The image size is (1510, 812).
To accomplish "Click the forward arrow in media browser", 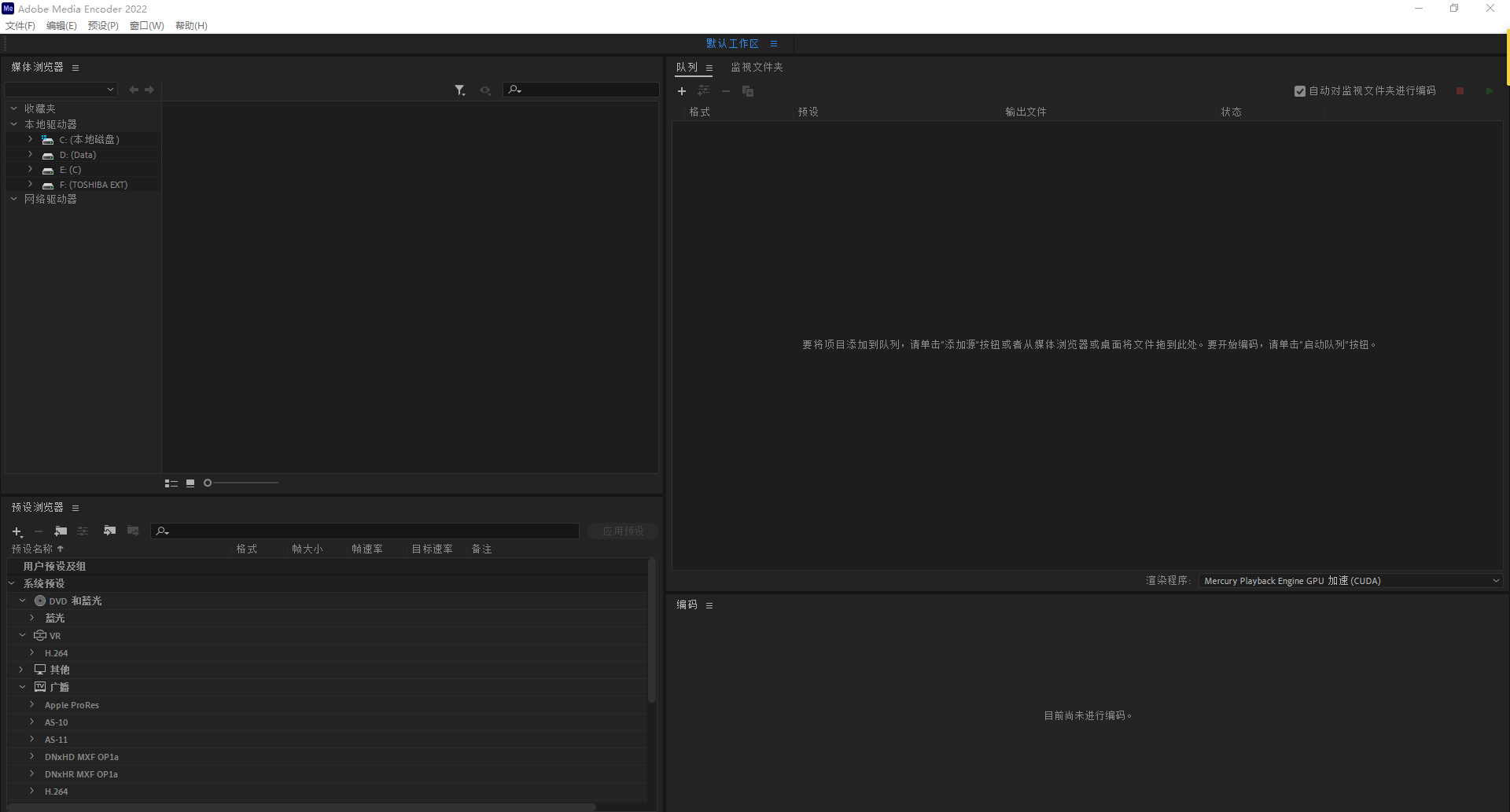I will pyautogui.click(x=149, y=90).
